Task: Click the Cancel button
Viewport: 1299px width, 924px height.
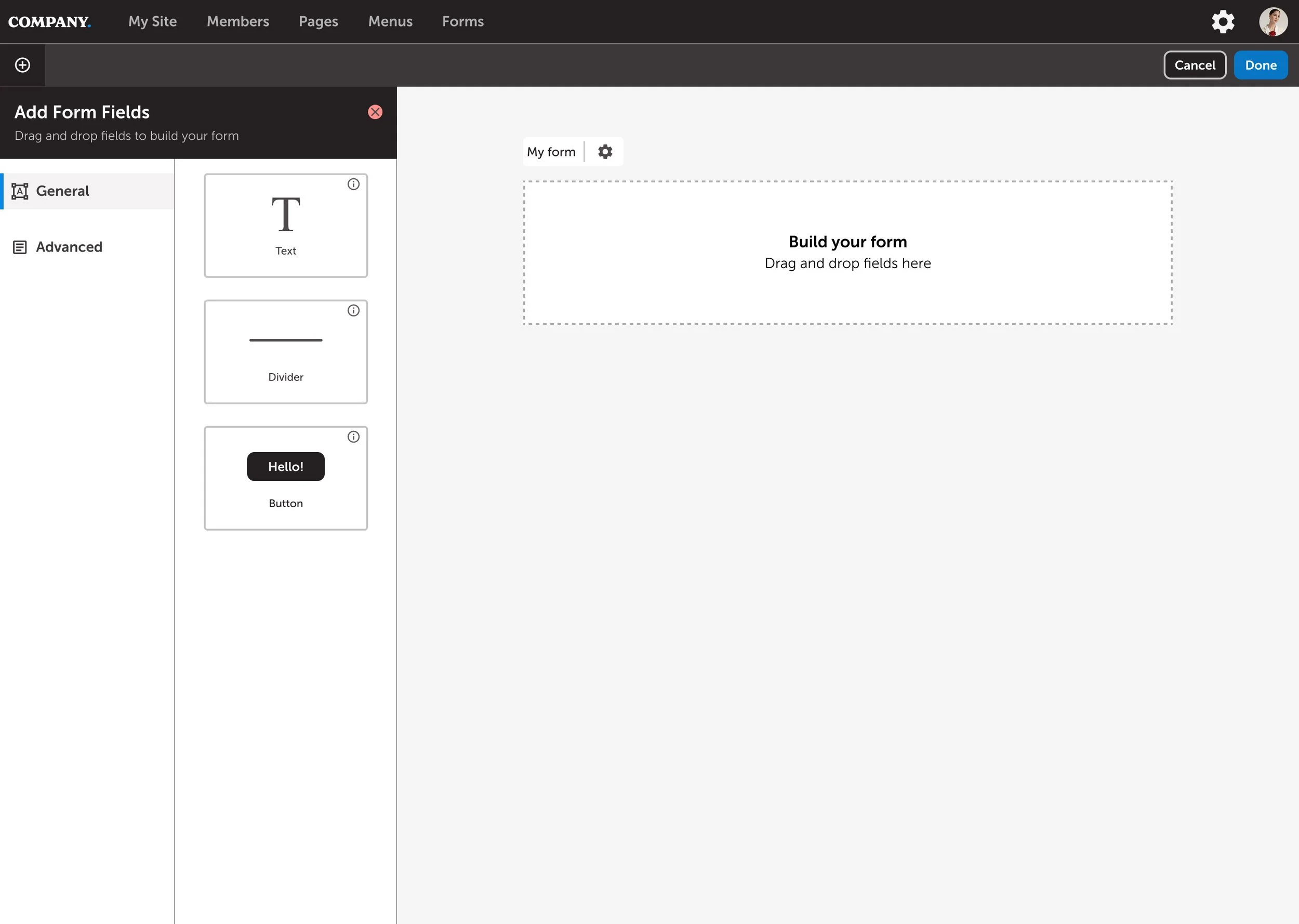Action: [x=1195, y=65]
